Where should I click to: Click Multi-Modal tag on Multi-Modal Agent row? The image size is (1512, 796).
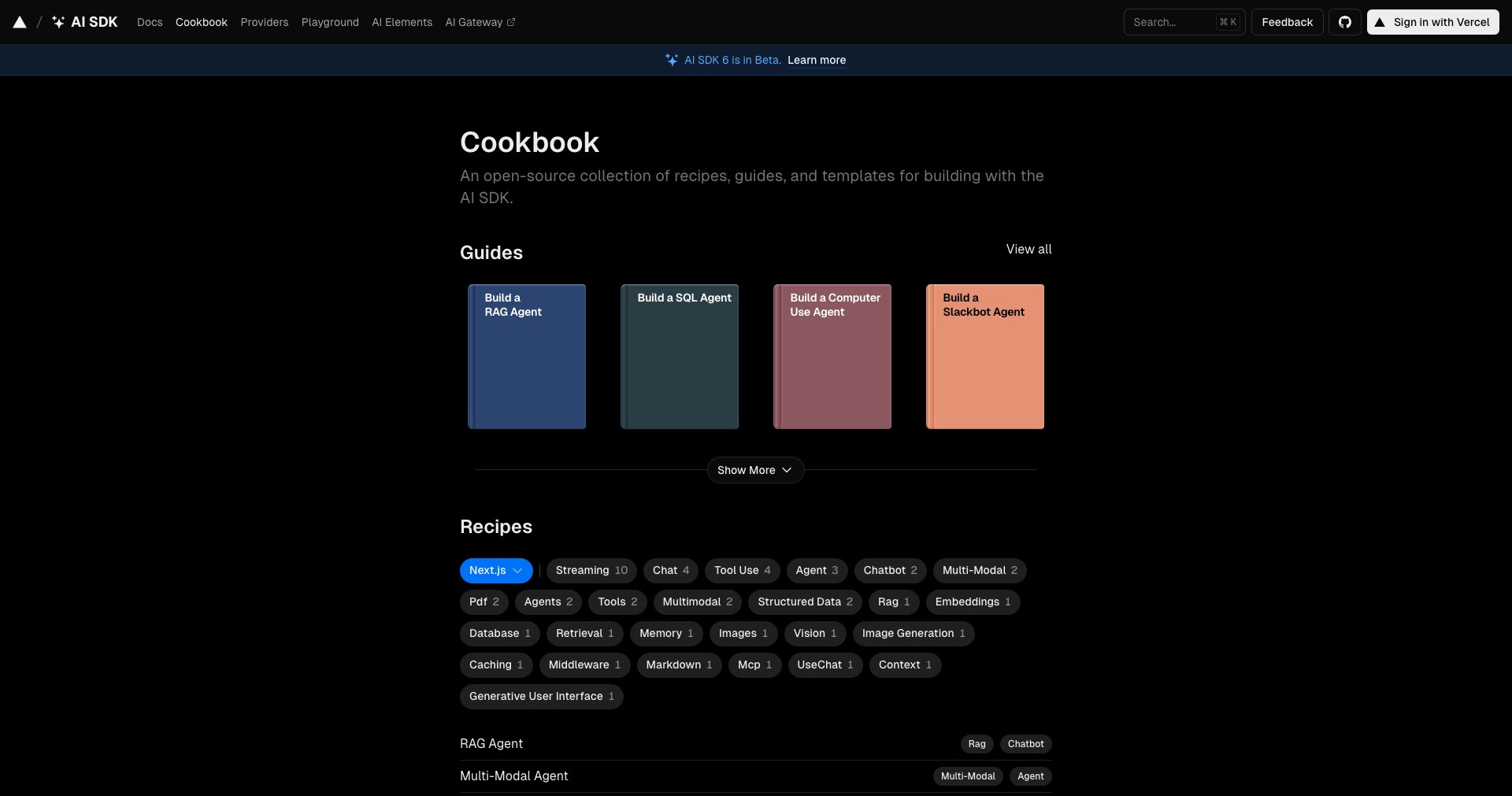click(968, 776)
